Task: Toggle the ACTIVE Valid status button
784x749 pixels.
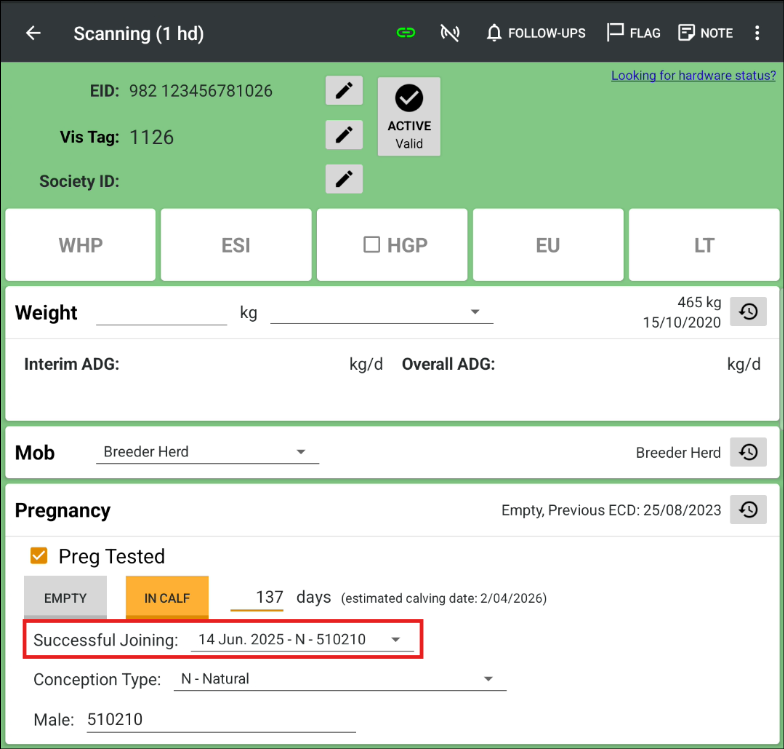Action: [x=409, y=117]
